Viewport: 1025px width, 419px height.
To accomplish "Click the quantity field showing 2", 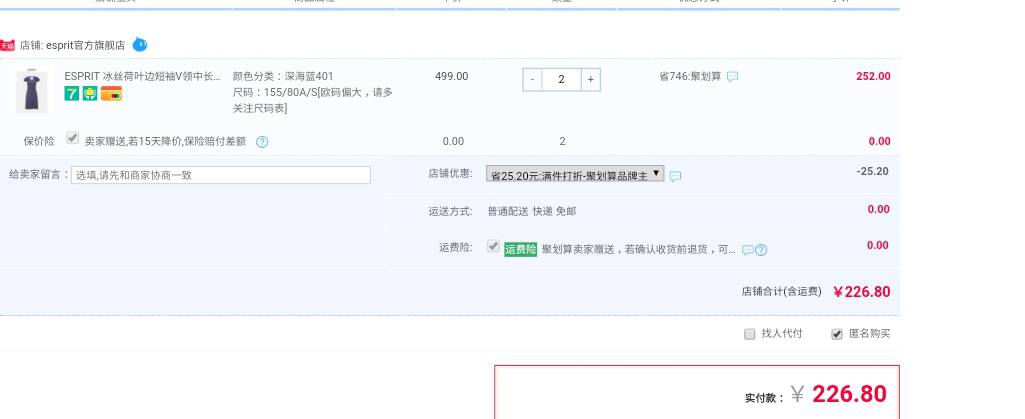I will pos(562,79).
